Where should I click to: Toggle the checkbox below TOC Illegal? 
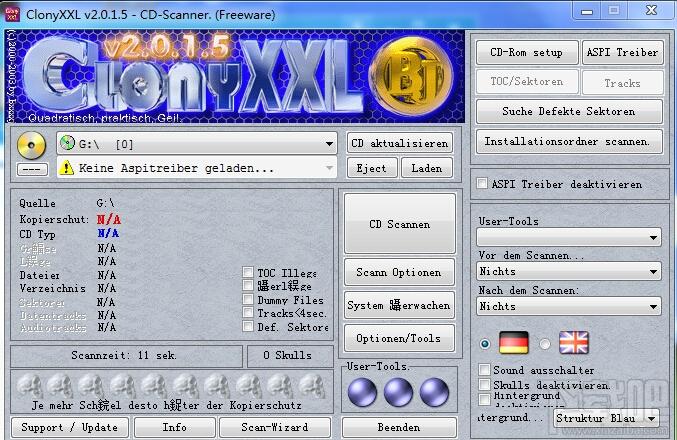click(x=248, y=285)
